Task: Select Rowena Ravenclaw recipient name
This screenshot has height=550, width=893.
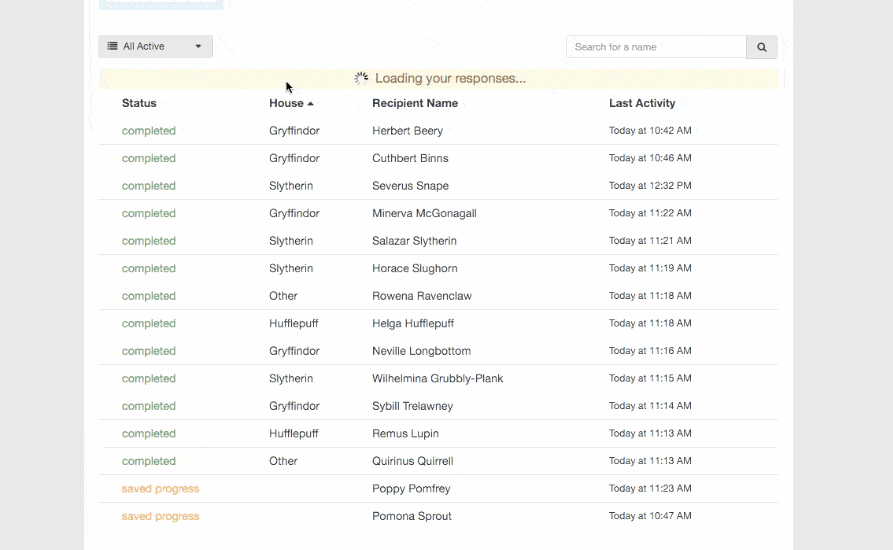Action: coord(422,296)
